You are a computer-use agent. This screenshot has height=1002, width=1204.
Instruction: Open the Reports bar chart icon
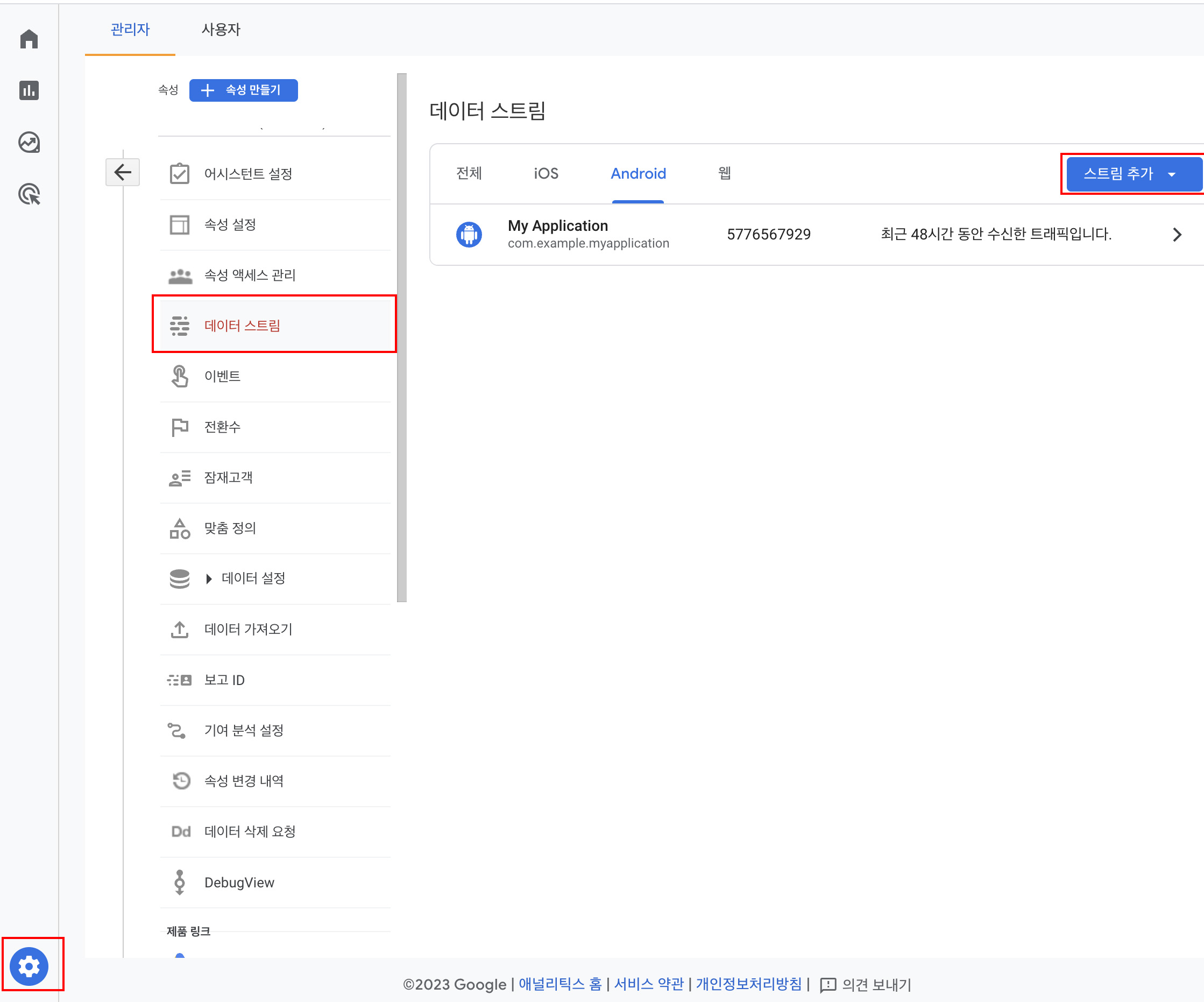pos(29,90)
